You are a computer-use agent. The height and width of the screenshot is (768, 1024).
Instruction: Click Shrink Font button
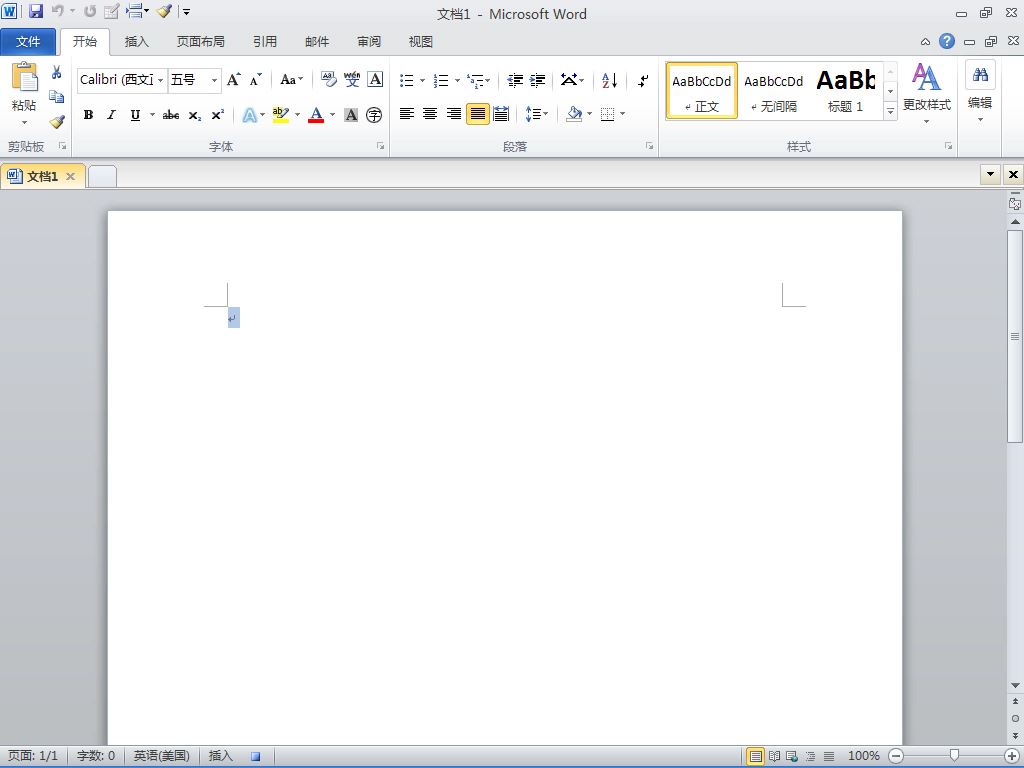(x=255, y=80)
